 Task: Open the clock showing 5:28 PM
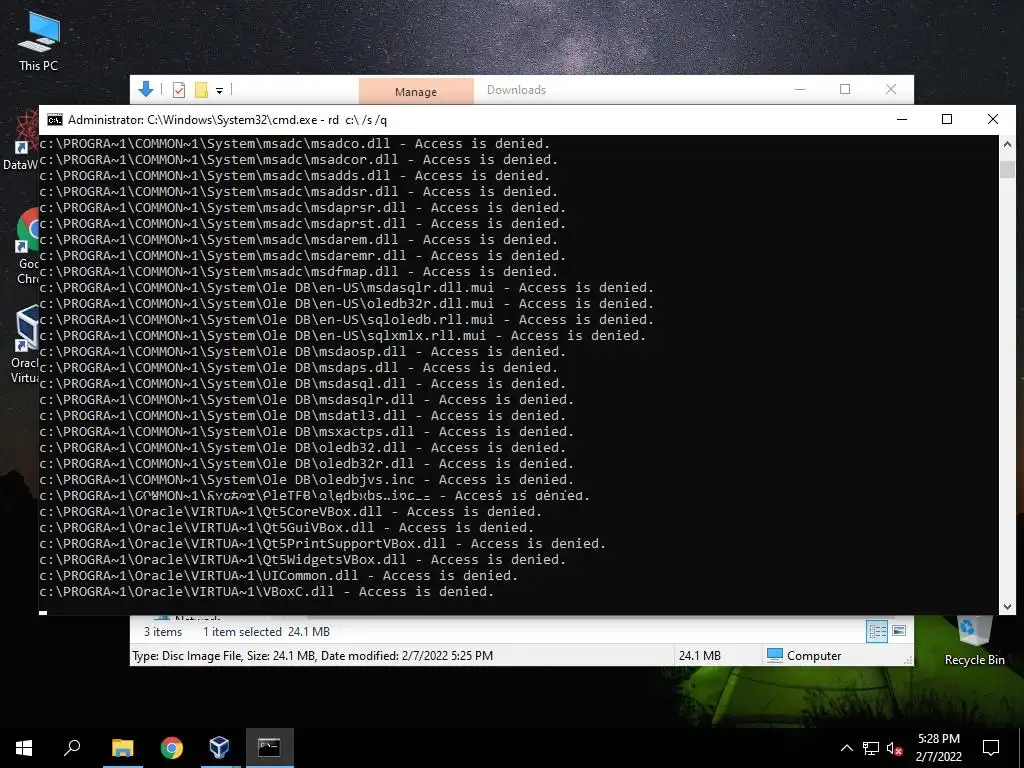click(938, 747)
